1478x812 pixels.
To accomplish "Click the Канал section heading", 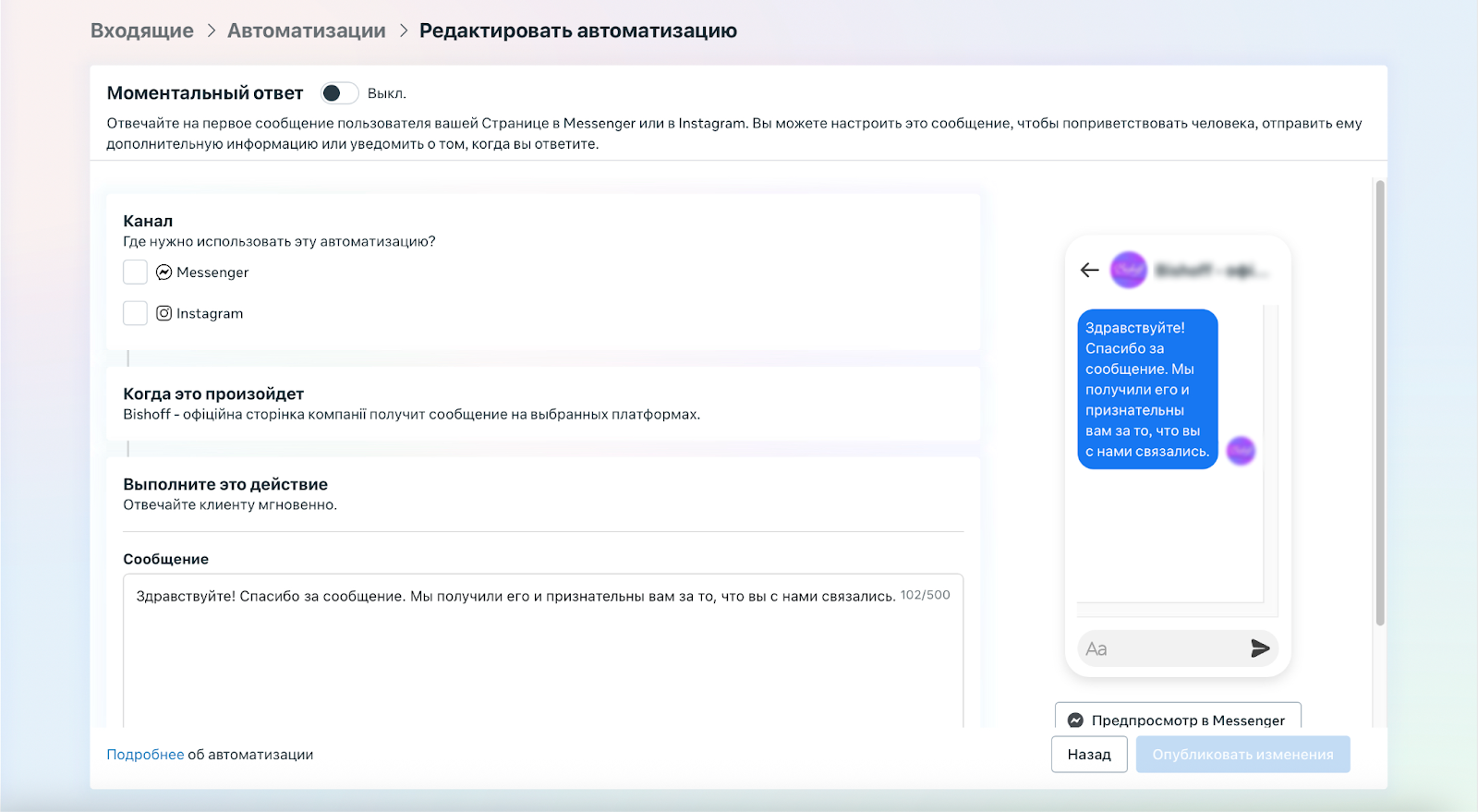I will tap(148, 221).
